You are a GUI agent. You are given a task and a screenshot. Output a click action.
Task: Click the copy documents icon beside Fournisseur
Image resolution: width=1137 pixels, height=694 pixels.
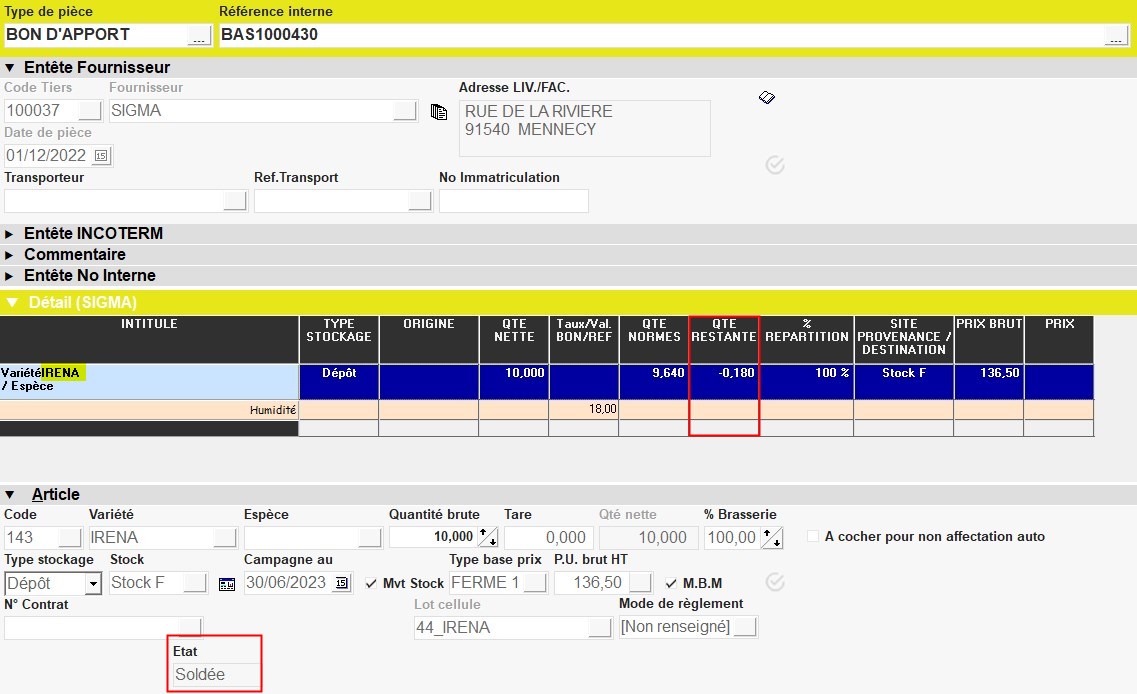[438, 111]
